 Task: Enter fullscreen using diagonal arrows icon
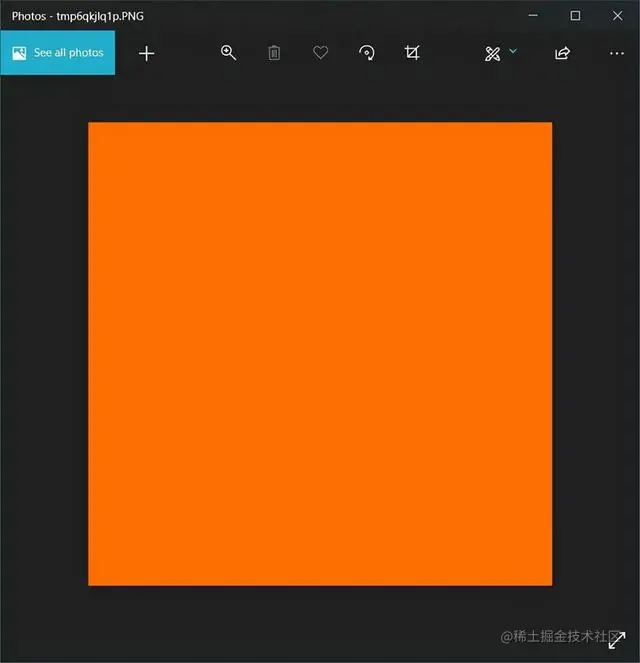(x=617, y=640)
